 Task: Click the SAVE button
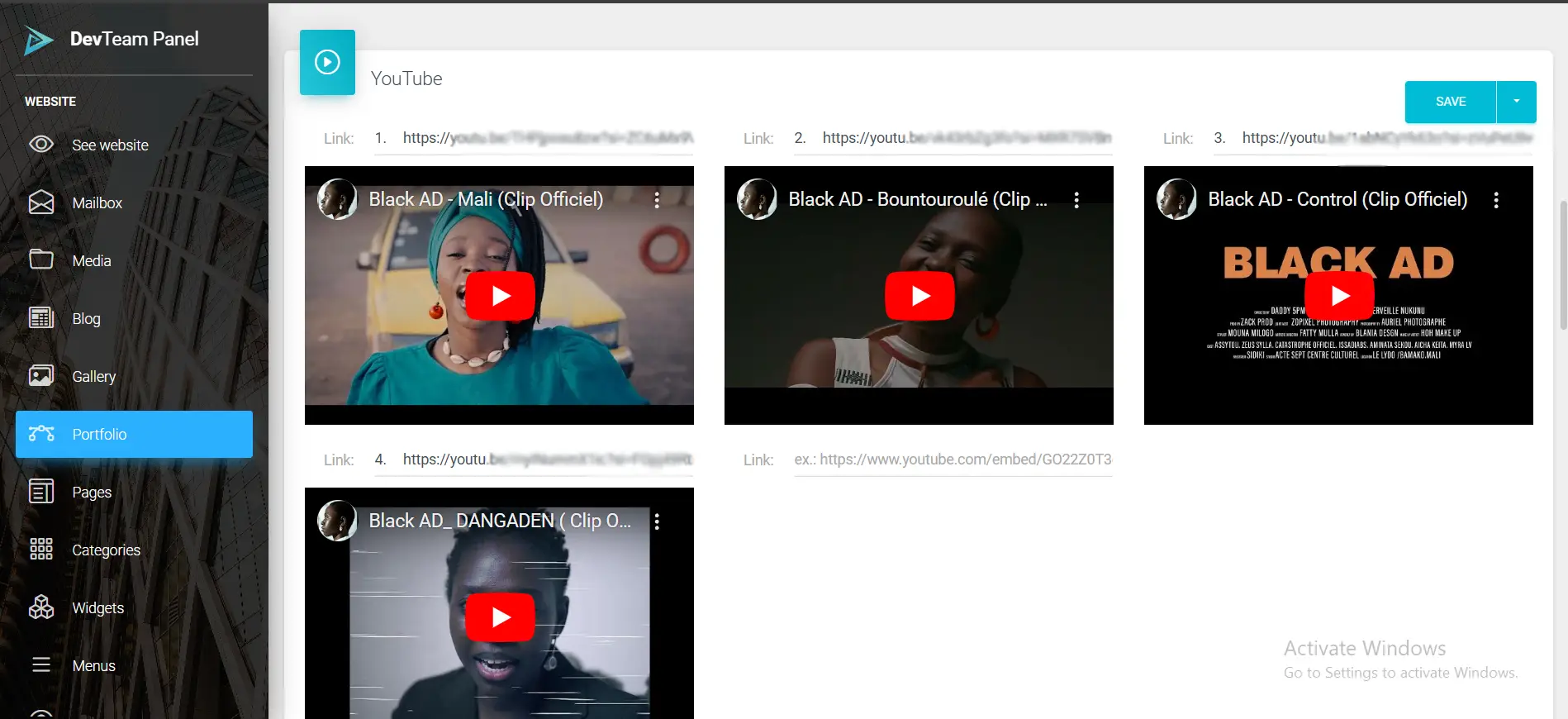pyautogui.click(x=1450, y=102)
